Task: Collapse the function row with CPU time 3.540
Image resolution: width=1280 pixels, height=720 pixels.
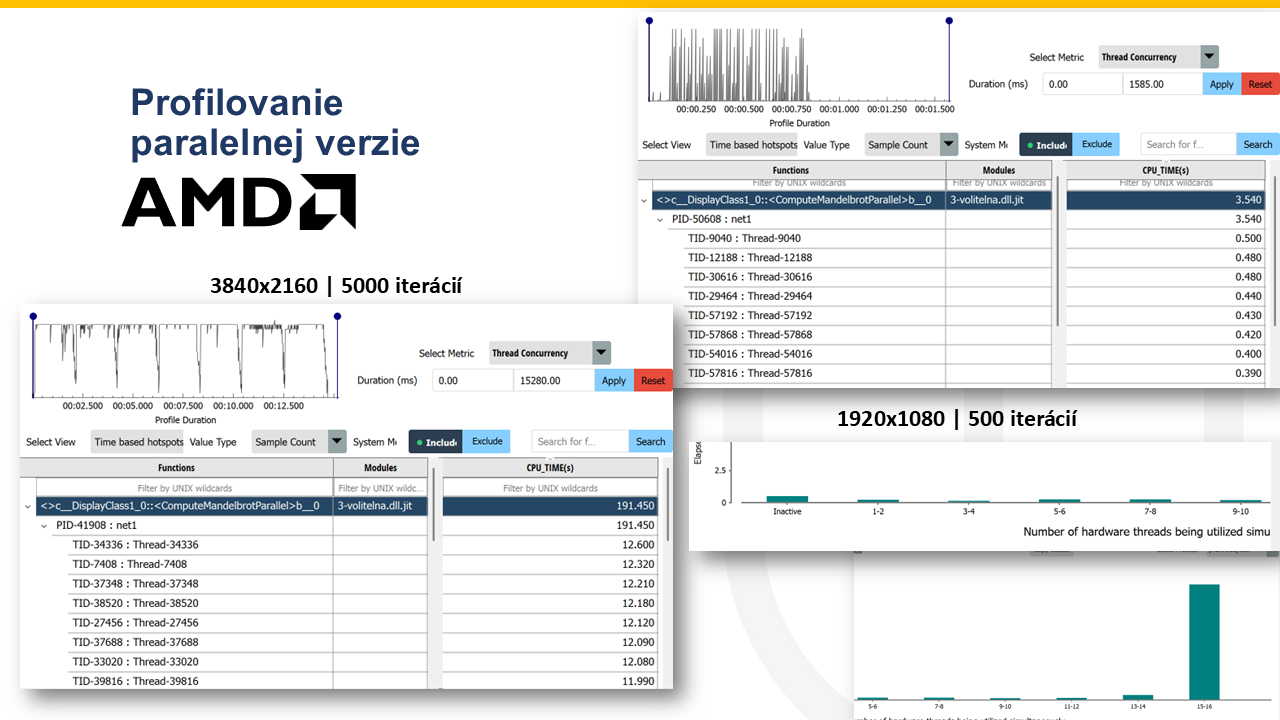Action: (x=645, y=200)
